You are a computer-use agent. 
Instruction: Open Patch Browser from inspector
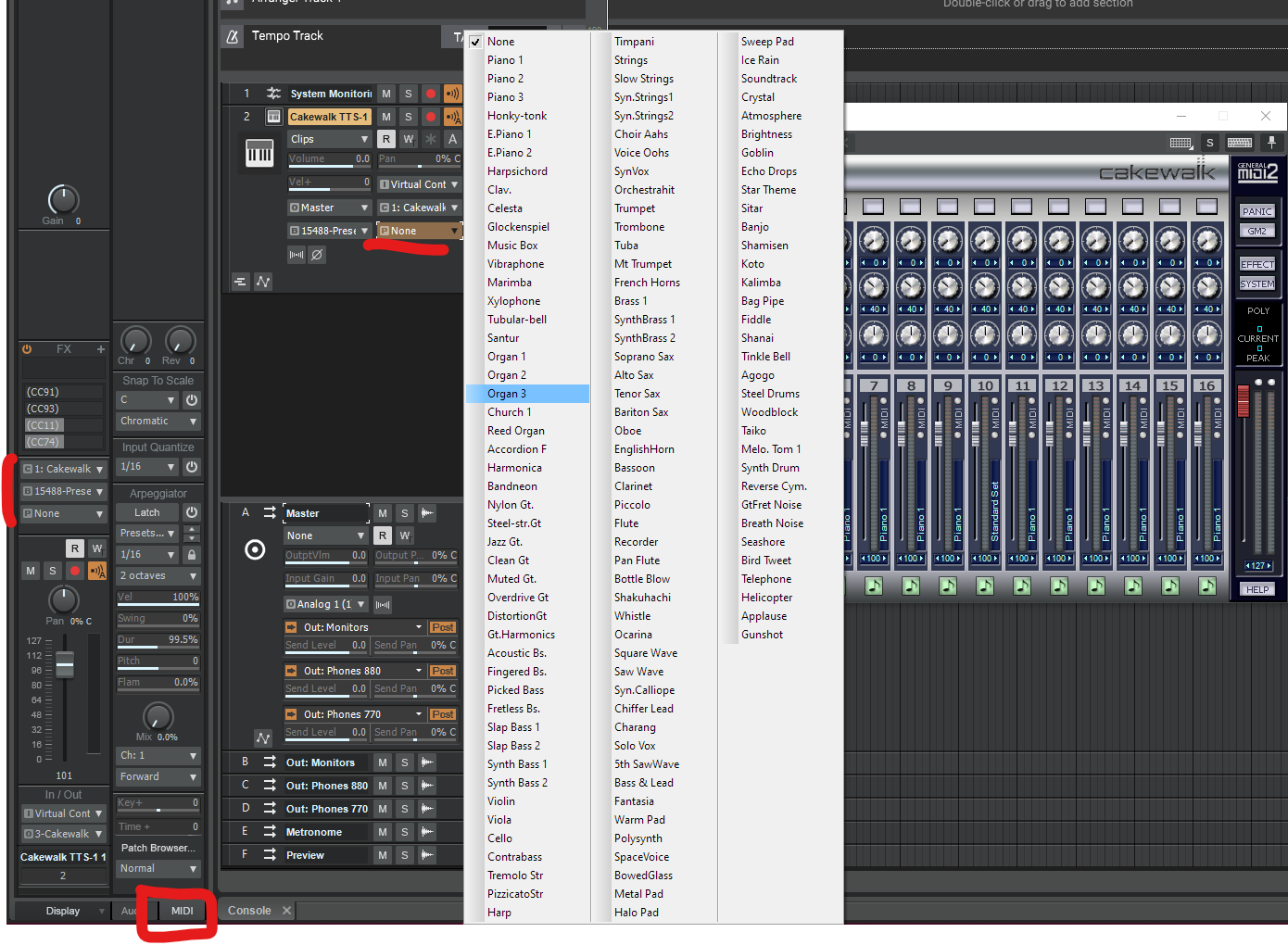pyautogui.click(x=158, y=848)
